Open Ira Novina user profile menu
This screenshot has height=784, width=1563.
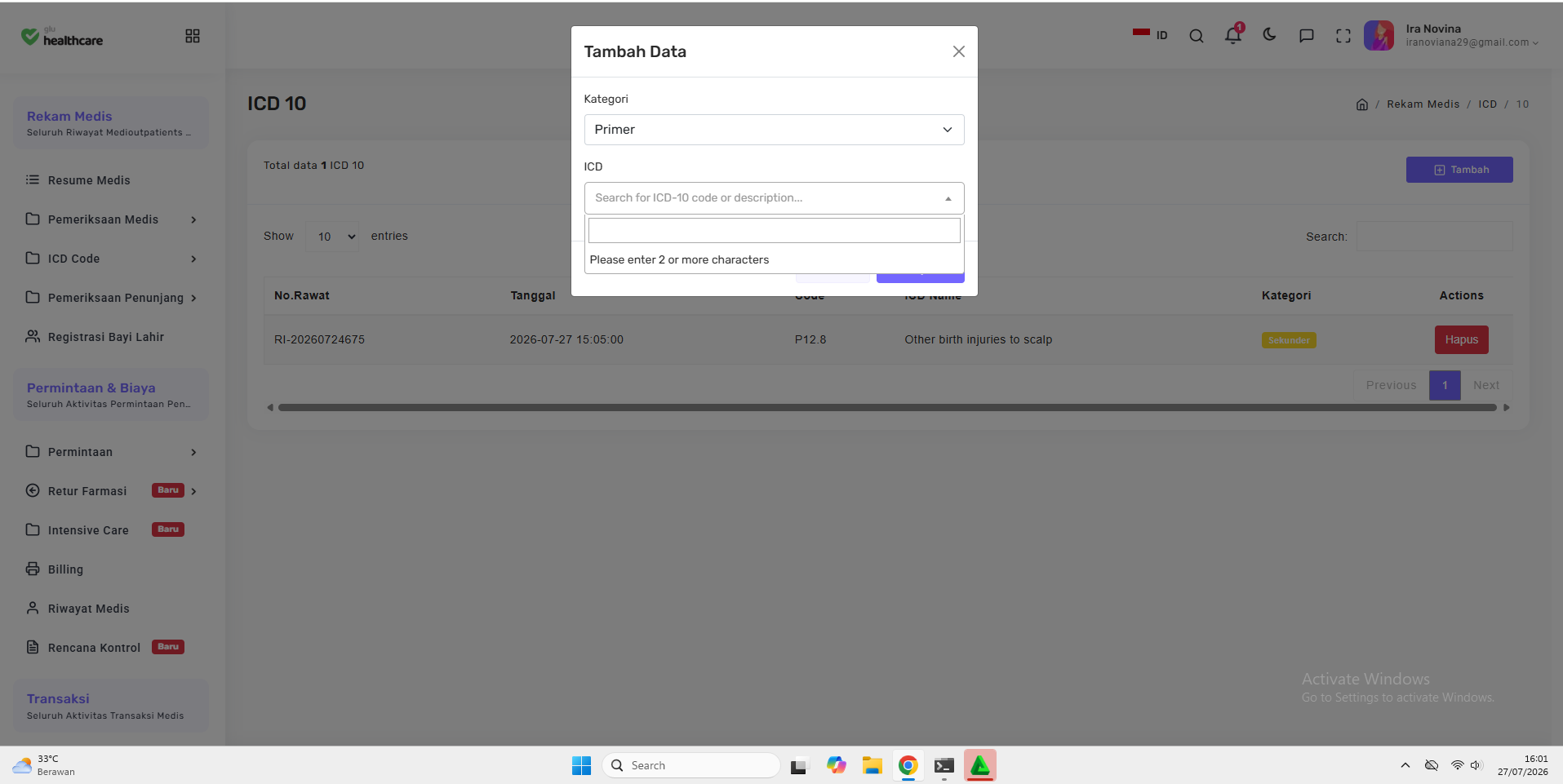(1452, 35)
